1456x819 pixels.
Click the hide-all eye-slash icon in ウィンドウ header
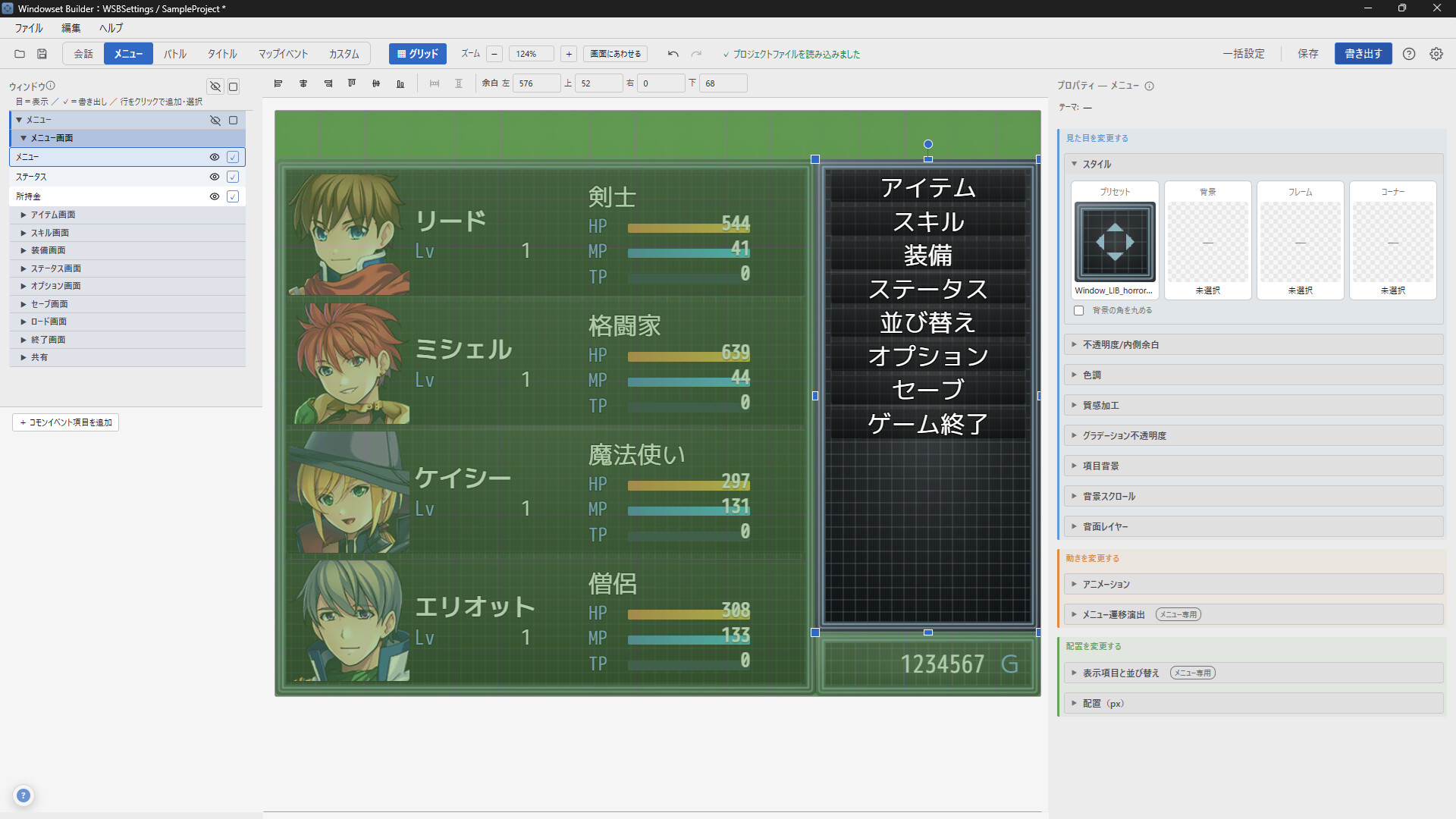pos(215,86)
